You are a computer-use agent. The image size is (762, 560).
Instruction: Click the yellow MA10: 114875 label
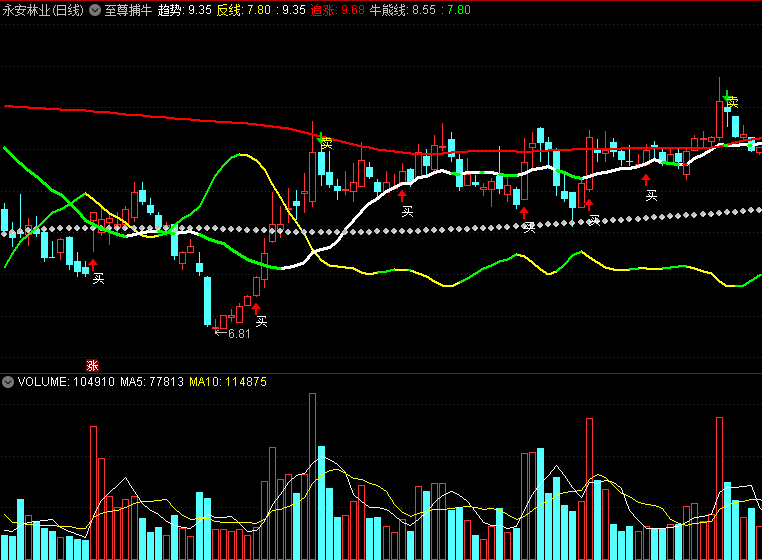[228, 382]
